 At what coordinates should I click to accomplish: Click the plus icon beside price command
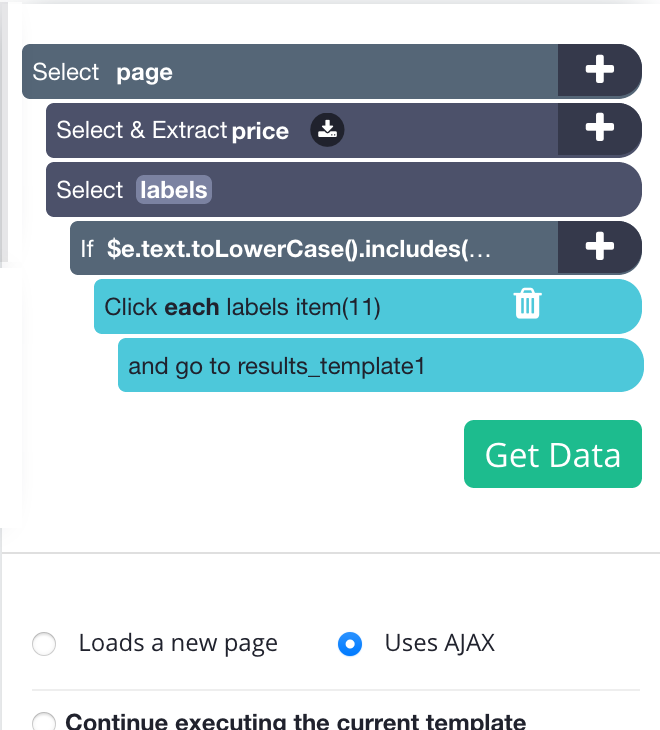pyautogui.click(x=599, y=128)
